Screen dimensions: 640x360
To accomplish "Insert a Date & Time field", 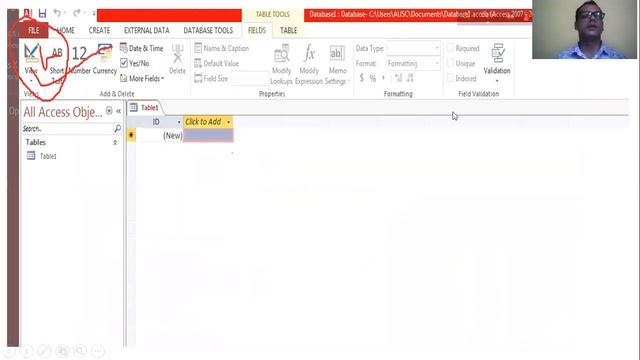I will point(141,48).
